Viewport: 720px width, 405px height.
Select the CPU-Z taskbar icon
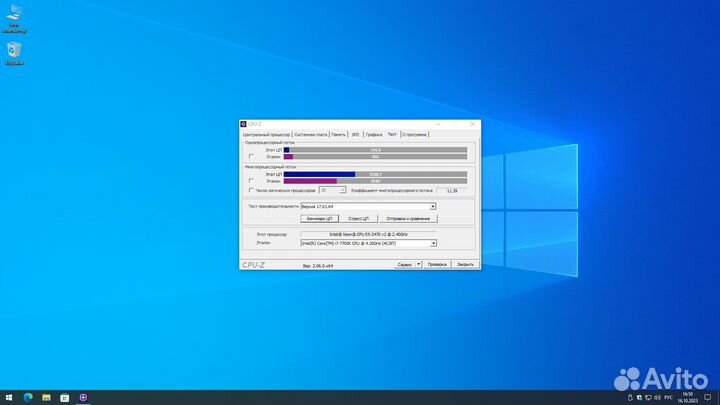pos(83,397)
